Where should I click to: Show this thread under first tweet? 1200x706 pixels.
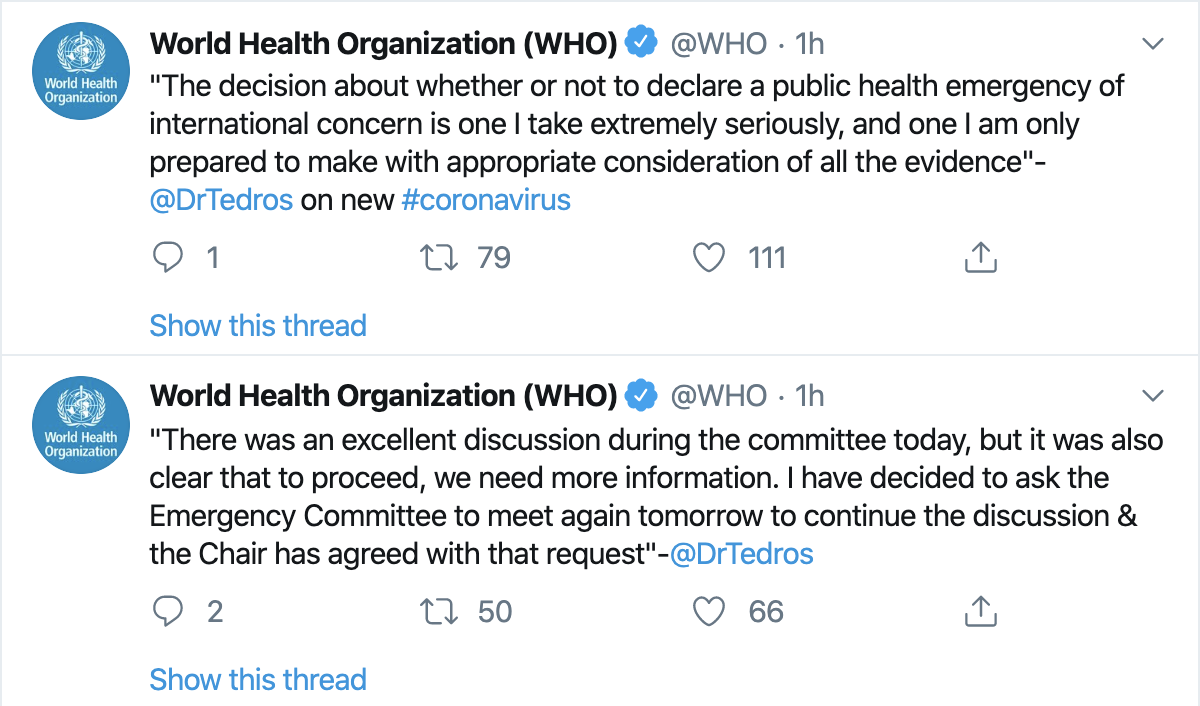pyautogui.click(x=258, y=326)
